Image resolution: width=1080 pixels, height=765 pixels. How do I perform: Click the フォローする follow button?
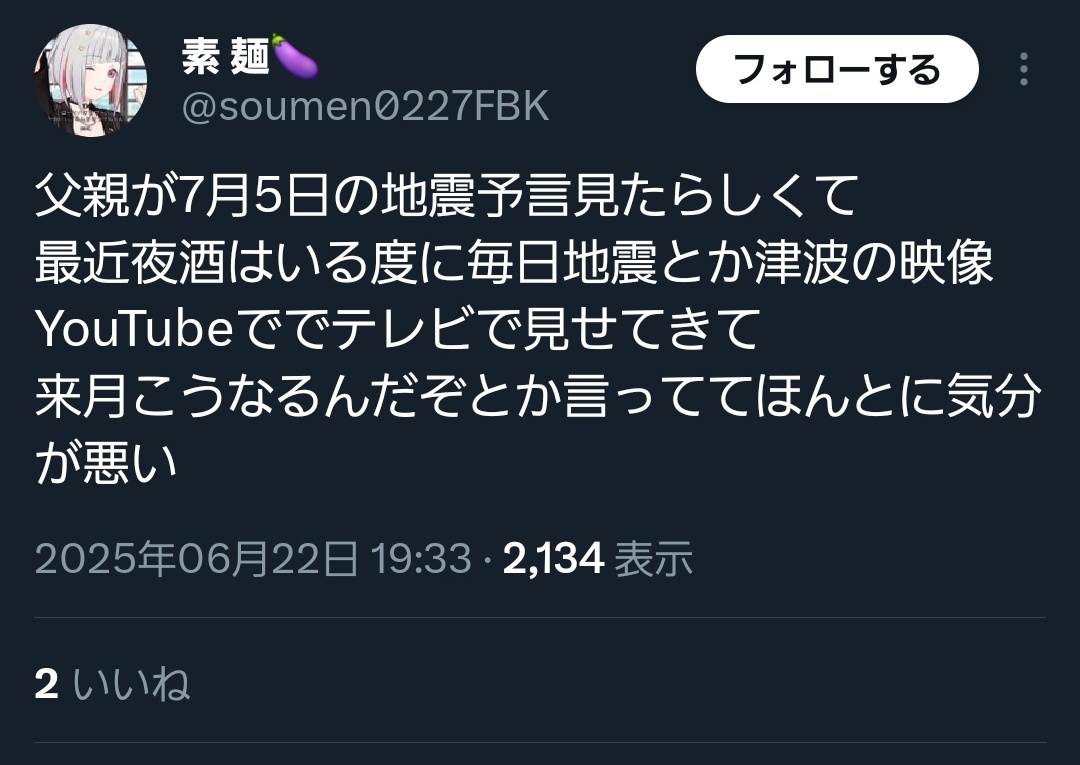tap(837, 69)
